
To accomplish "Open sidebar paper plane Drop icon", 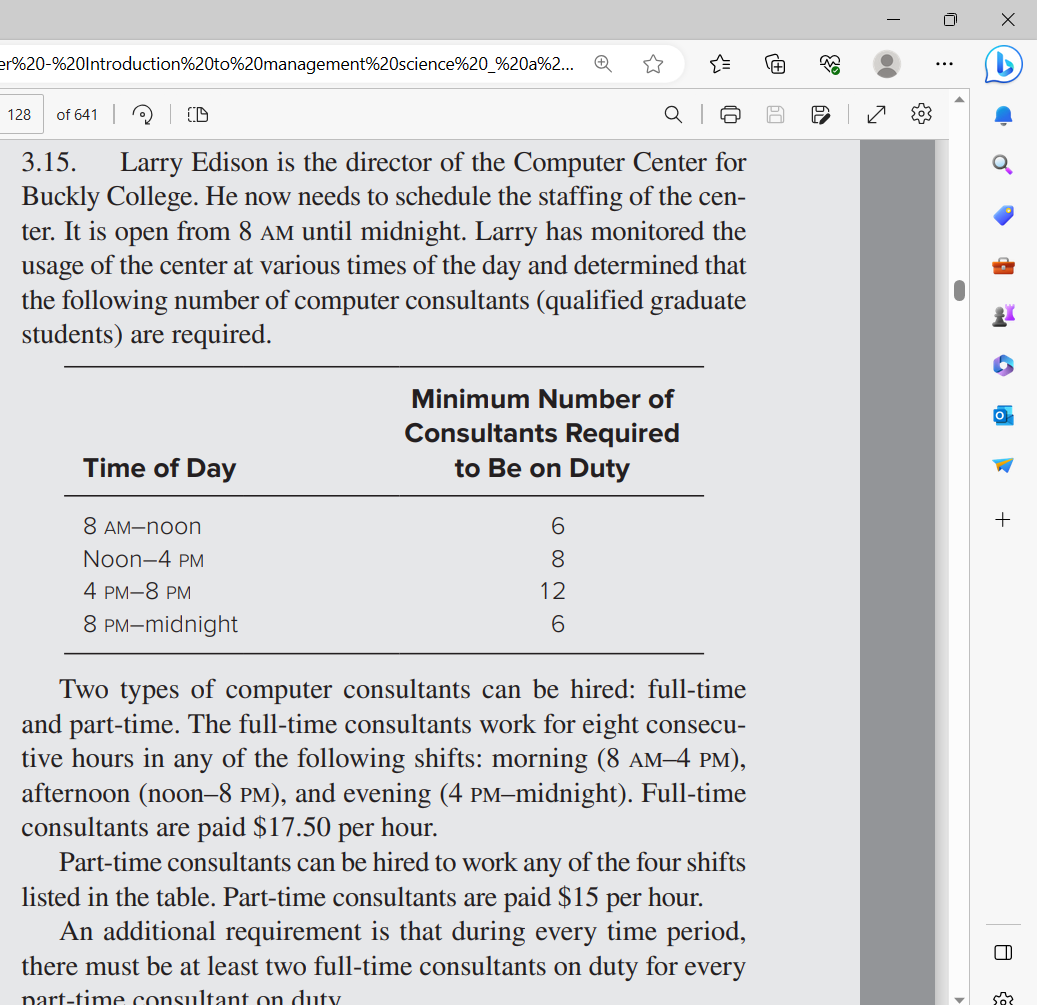I will click(1003, 465).
